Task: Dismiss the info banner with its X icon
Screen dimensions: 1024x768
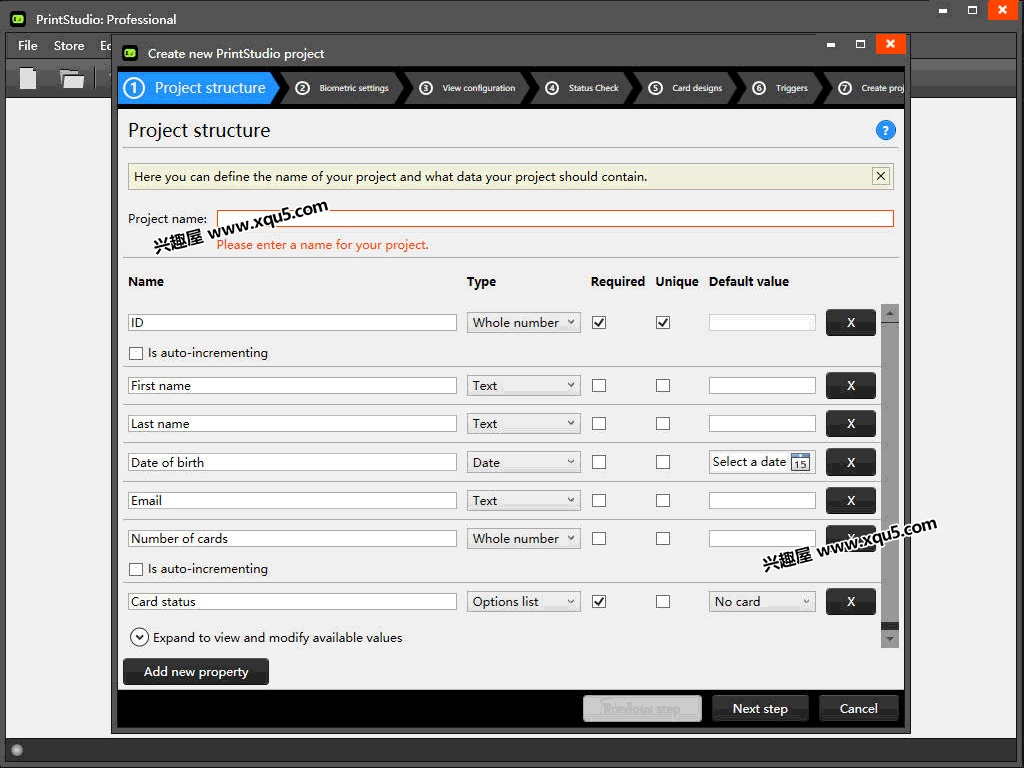Action: 880,176
